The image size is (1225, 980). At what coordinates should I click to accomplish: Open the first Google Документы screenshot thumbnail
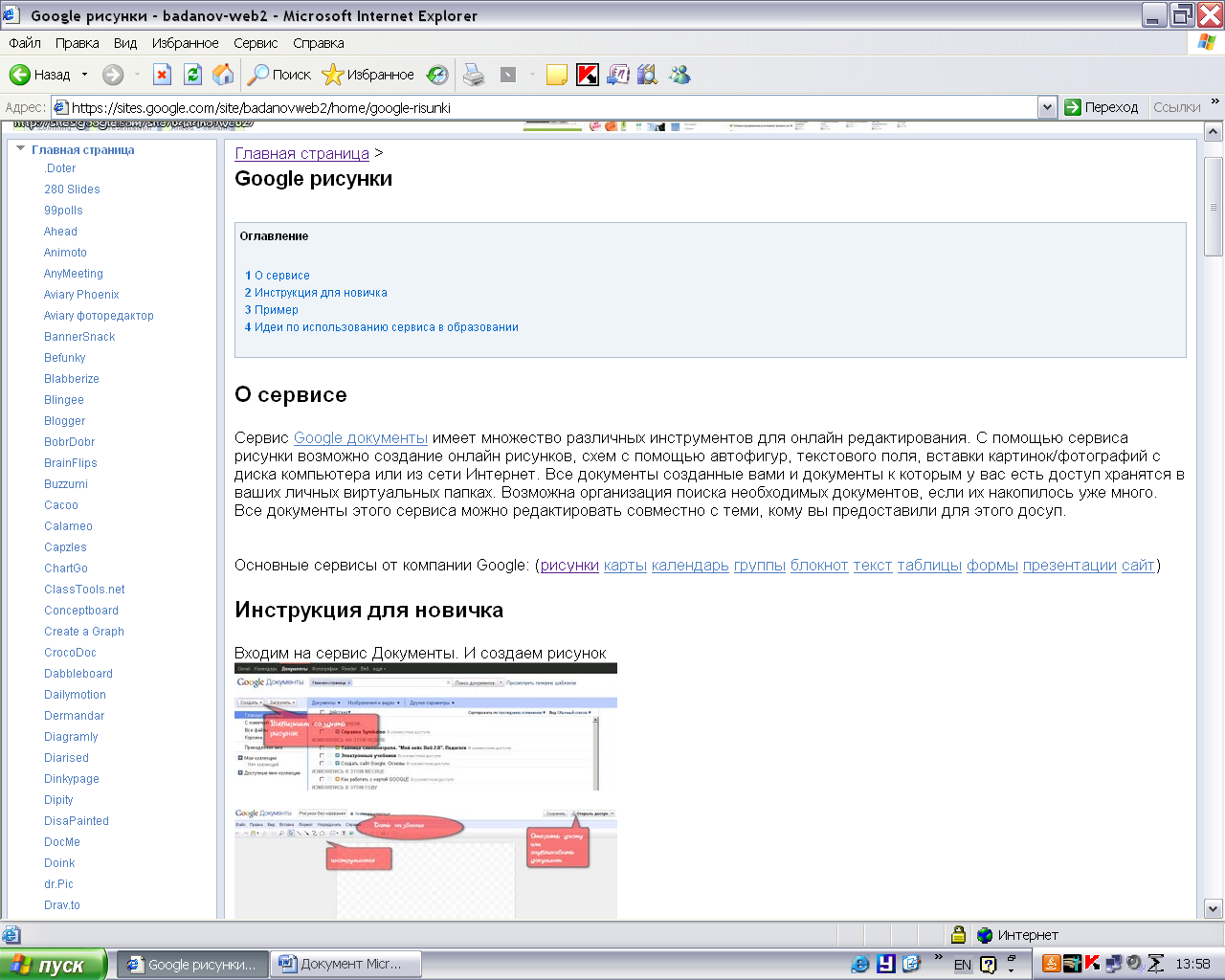pyautogui.click(x=426, y=727)
